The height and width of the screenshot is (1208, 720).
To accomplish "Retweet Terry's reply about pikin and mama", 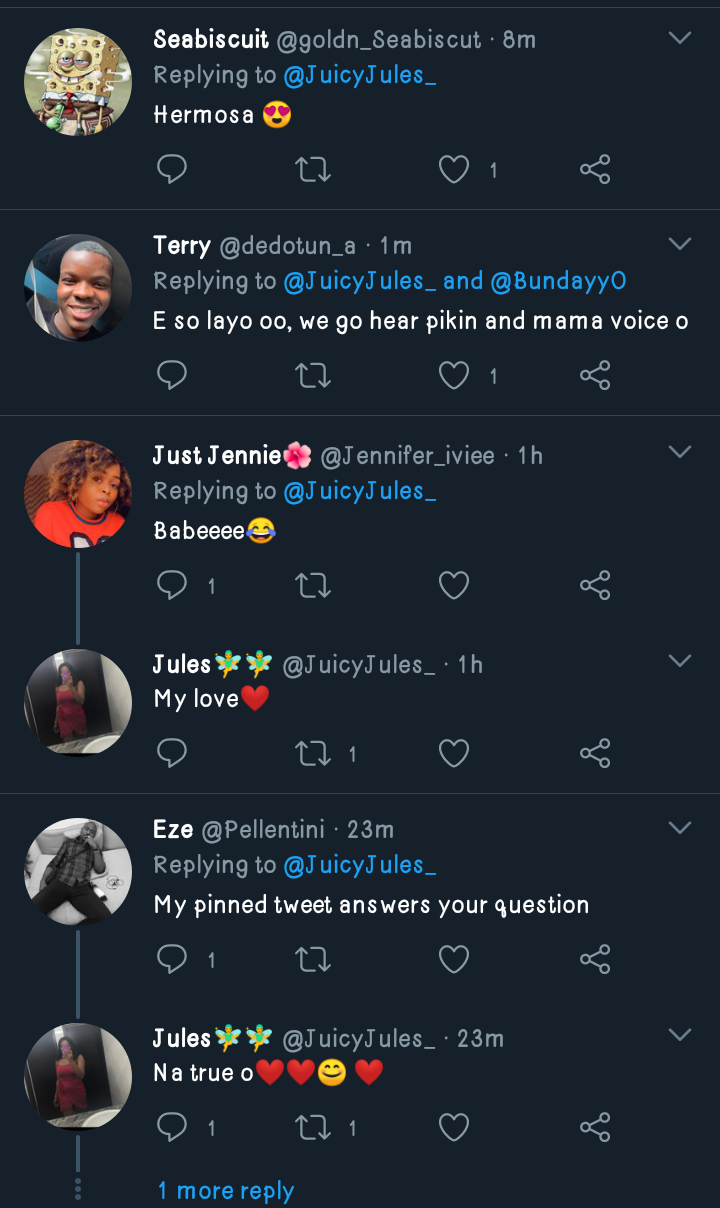I will (x=314, y=375).
